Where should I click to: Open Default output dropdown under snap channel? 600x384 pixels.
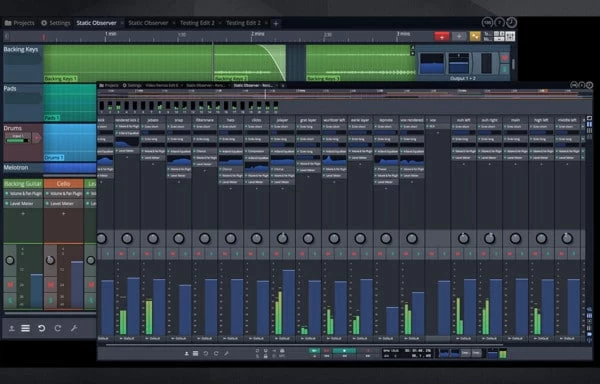179,338
